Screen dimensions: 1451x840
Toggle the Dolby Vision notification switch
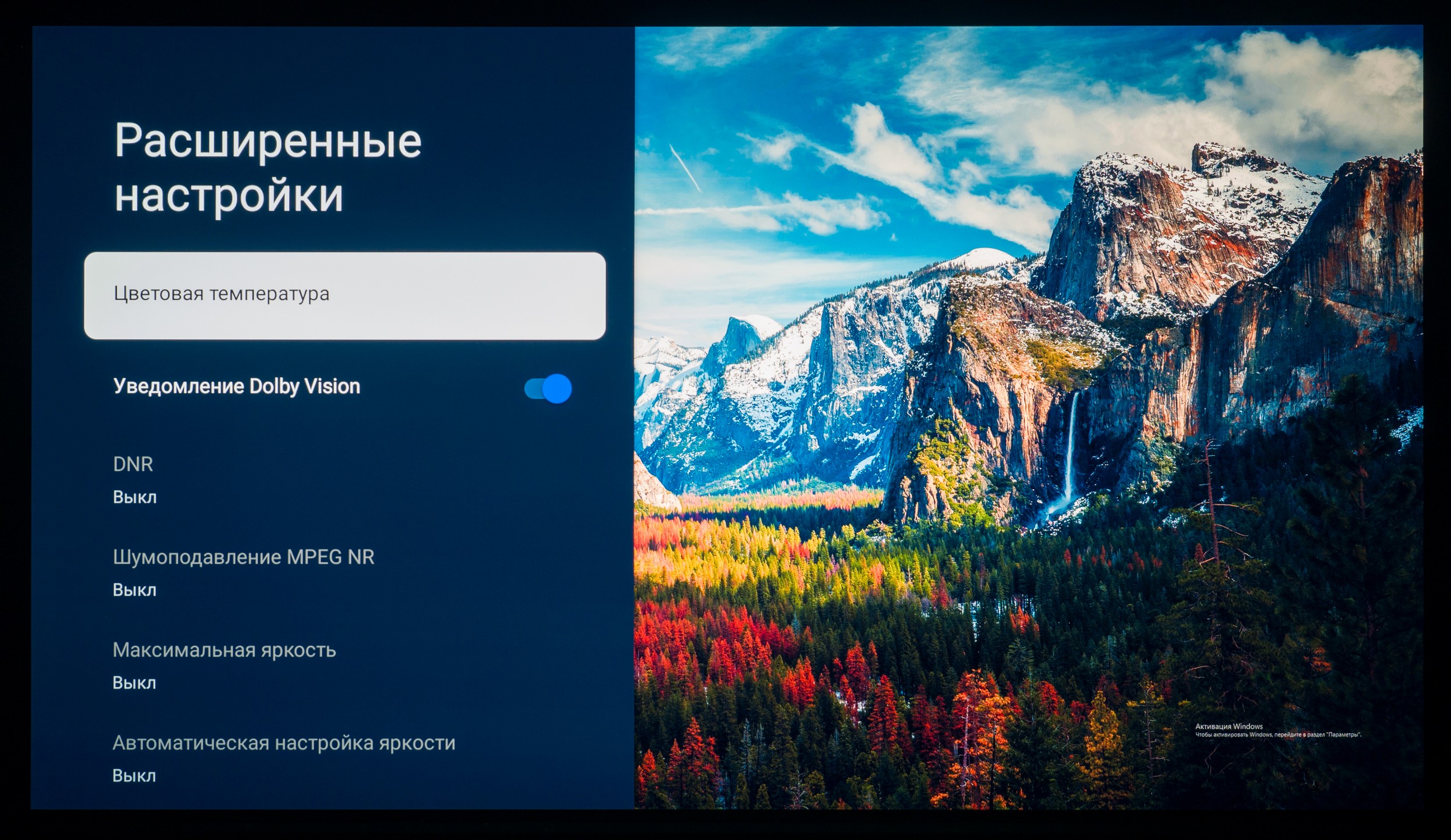547,388
